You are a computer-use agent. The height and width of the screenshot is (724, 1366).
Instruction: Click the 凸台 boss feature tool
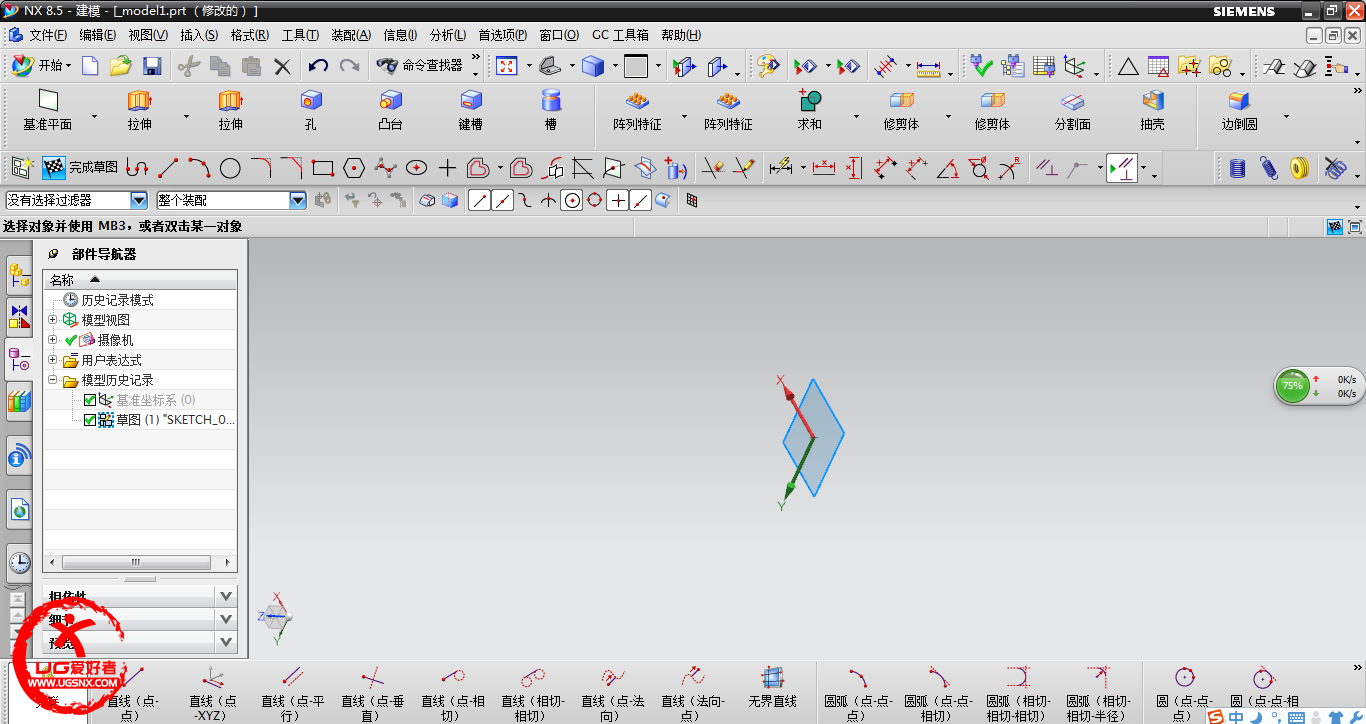coord(390,110)
